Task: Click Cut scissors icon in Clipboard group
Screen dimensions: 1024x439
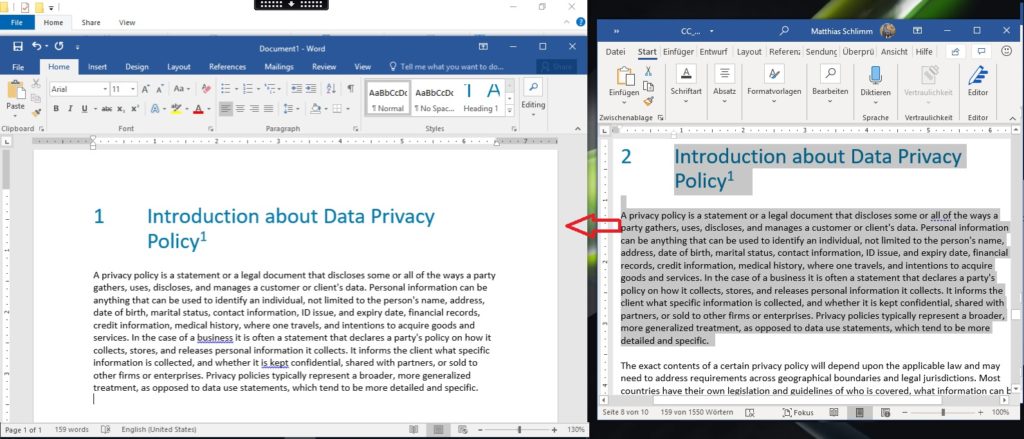Action: pyautogui.click(x=37, y=84)
